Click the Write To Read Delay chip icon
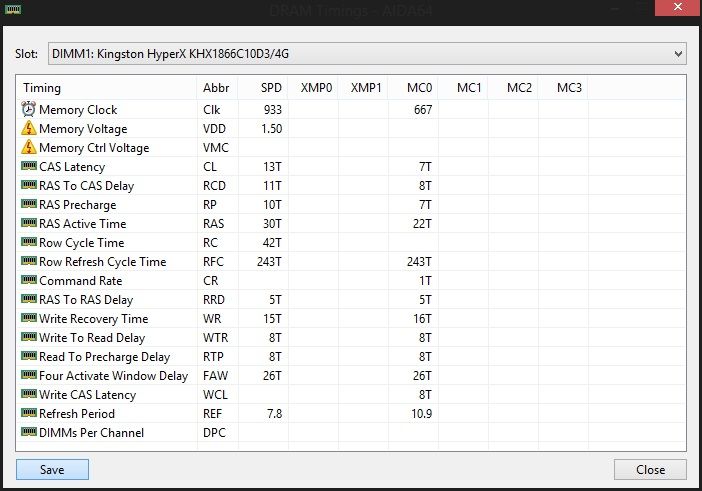The height and width of the screenshot is (491, 702). [x=29, y=337]
